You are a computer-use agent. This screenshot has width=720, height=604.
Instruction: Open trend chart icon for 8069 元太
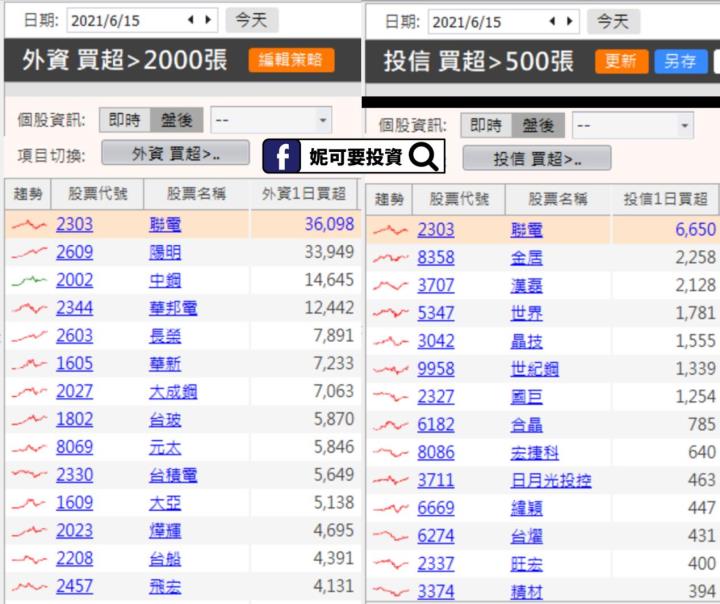(28, 447)
